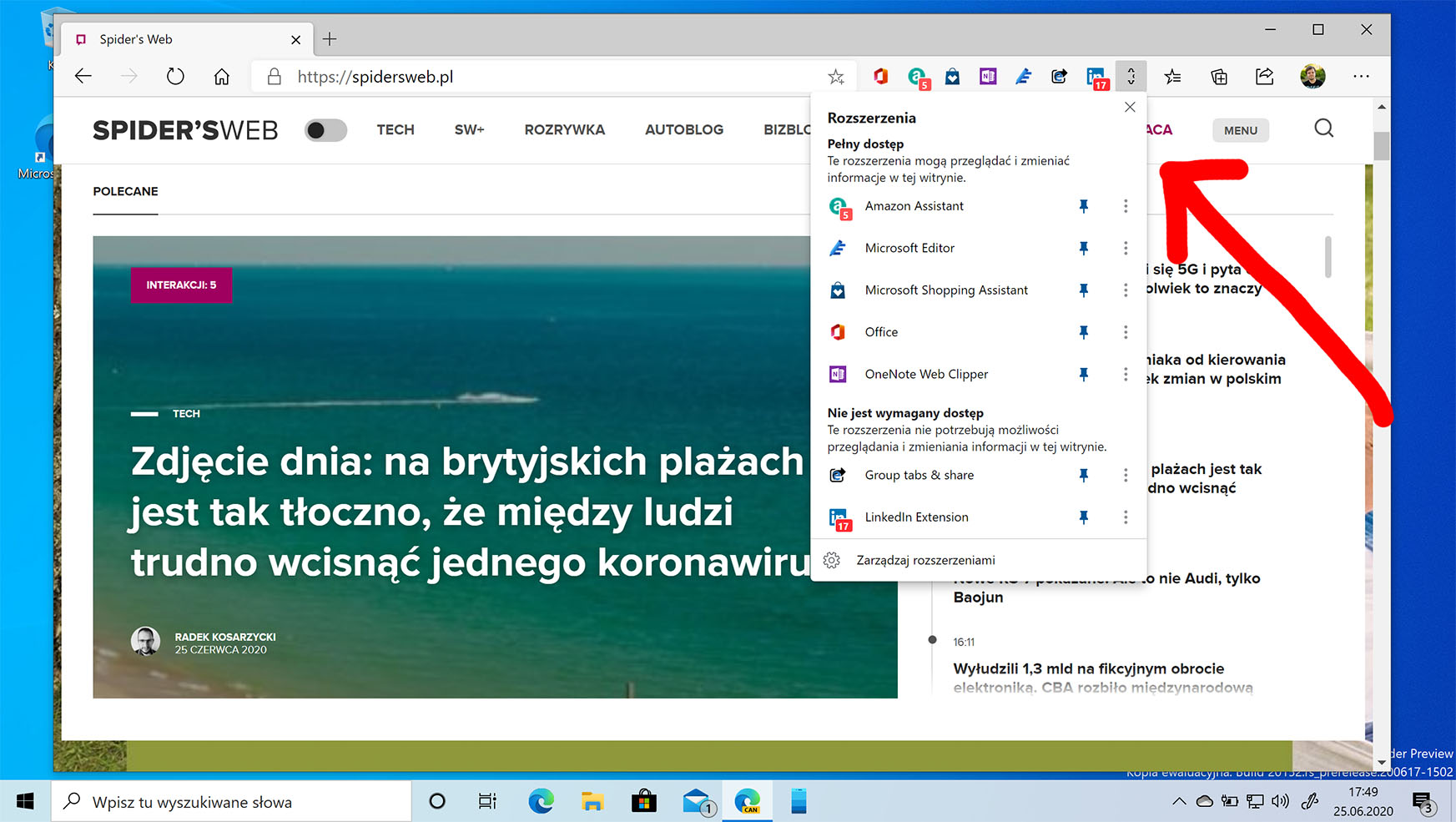Unpin Microsoft Editor from toolbar
The height and width of the screenshot is (822, 1456).
1083,248
